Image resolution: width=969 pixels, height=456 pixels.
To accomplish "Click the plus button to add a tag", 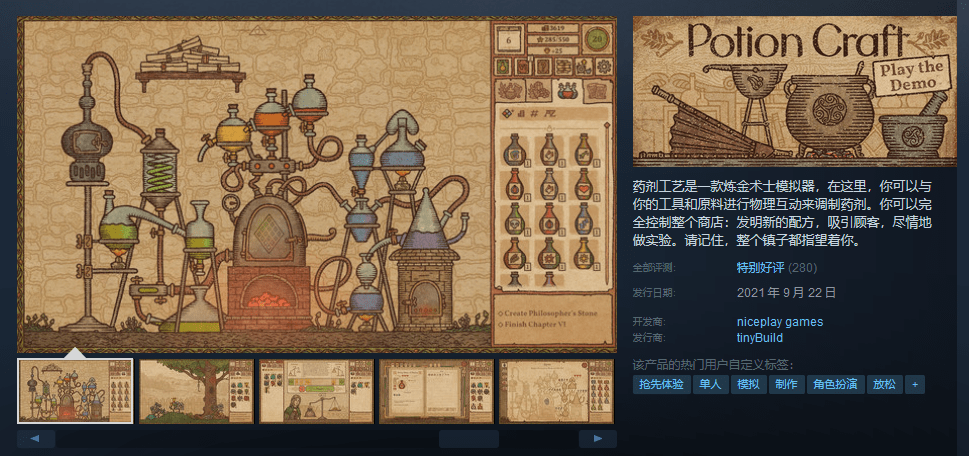I will (x=915, y=384).
